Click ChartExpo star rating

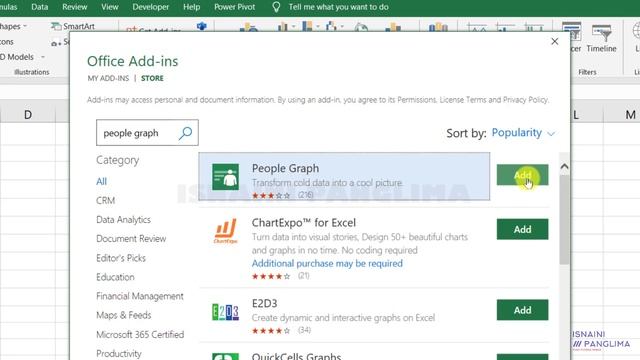(x=271, y=276)
